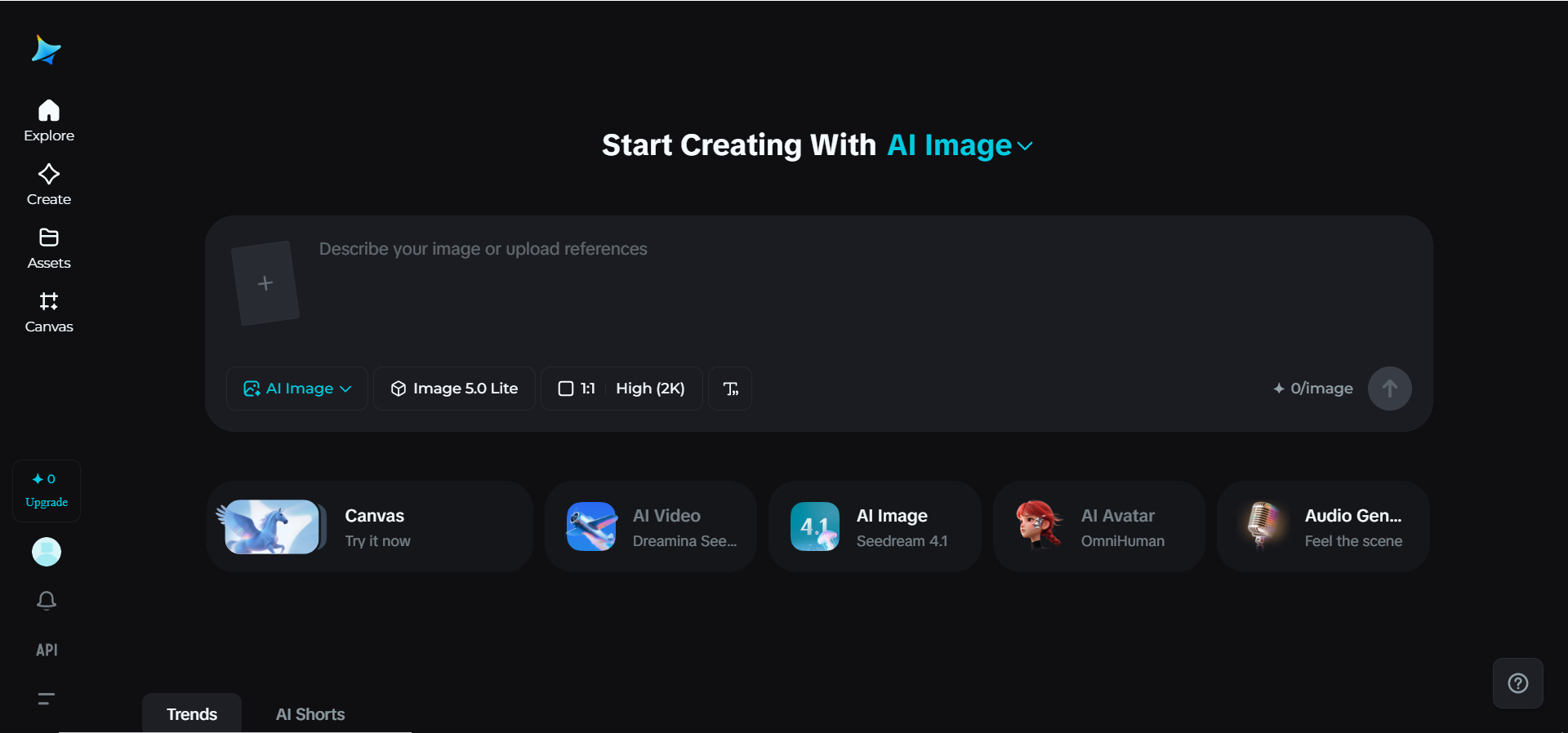Change the High (2K) resolution option
1568x733 pixels.
pyautogui.click(x=650, y=389)
